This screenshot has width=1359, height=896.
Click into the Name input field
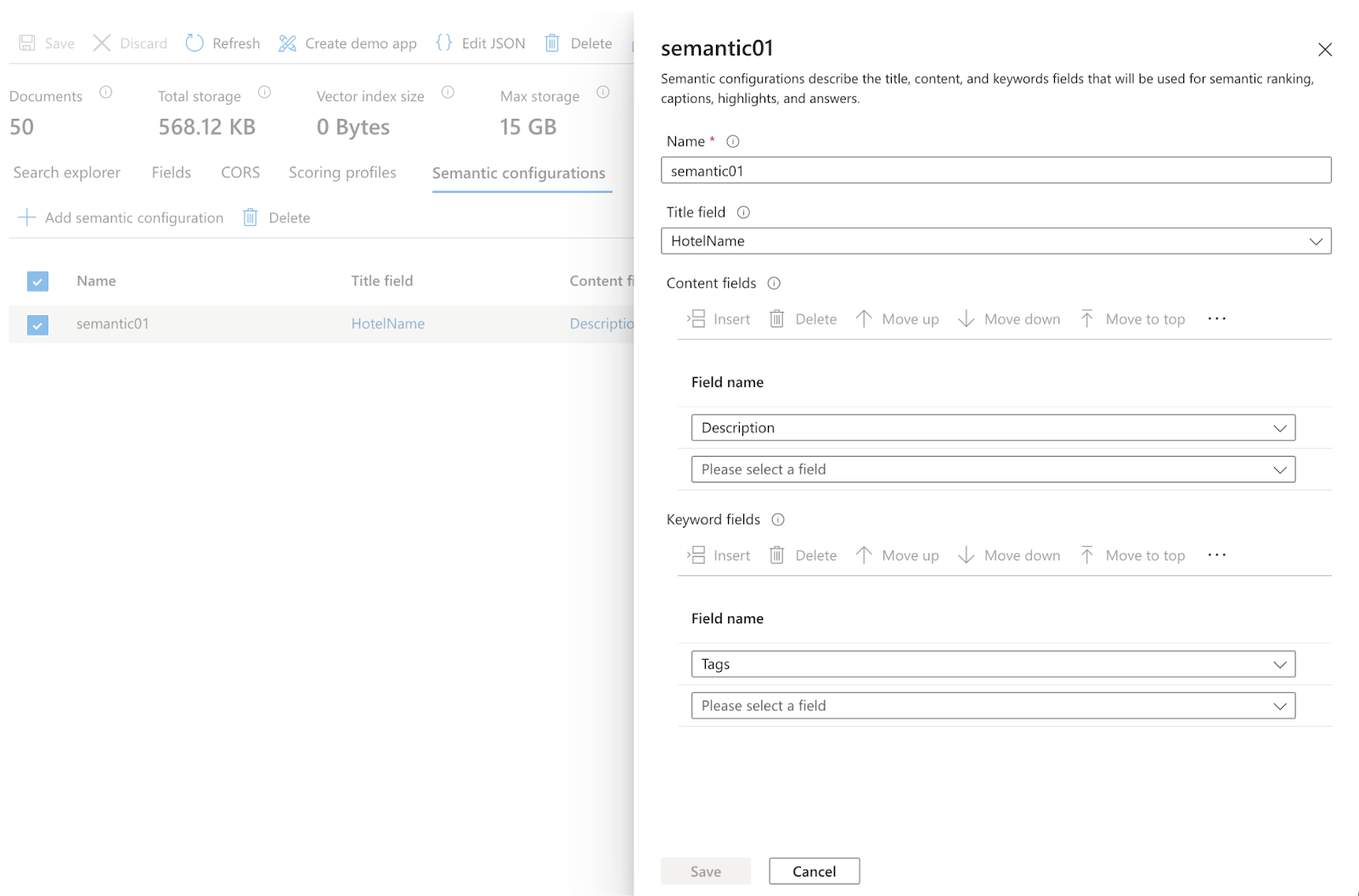coord(995,171)
